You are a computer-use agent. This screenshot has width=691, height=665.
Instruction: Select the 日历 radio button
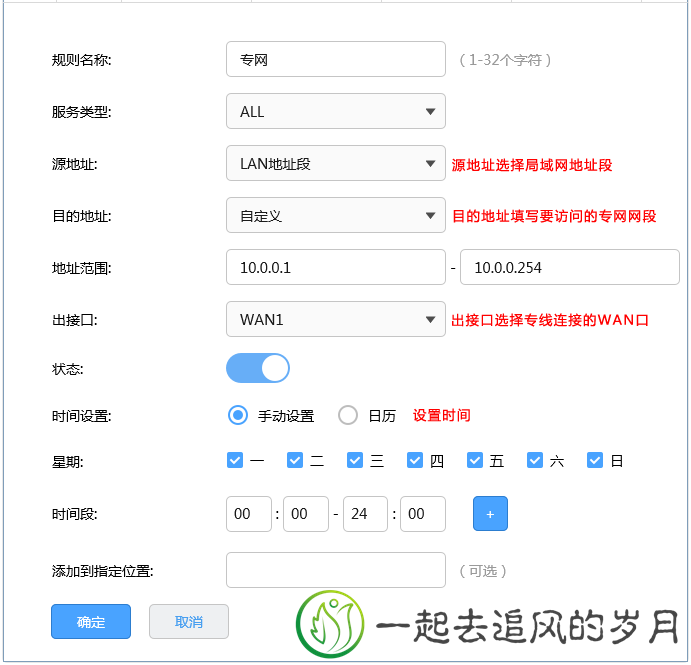pyautogui.click(x=348, y=415)
